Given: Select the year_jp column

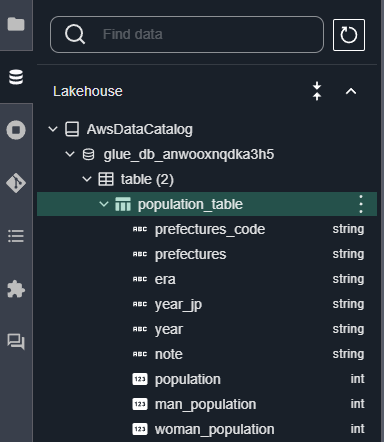Looking at the screenshot, I should 178,305.
